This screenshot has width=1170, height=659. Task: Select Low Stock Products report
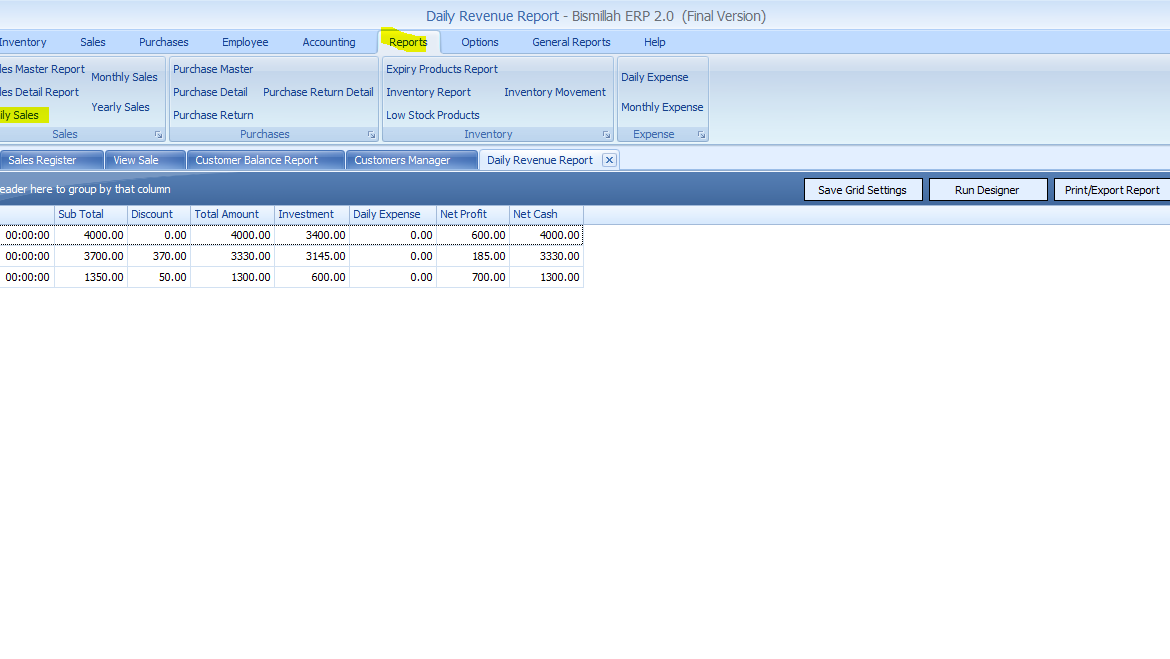pos(433,115)
